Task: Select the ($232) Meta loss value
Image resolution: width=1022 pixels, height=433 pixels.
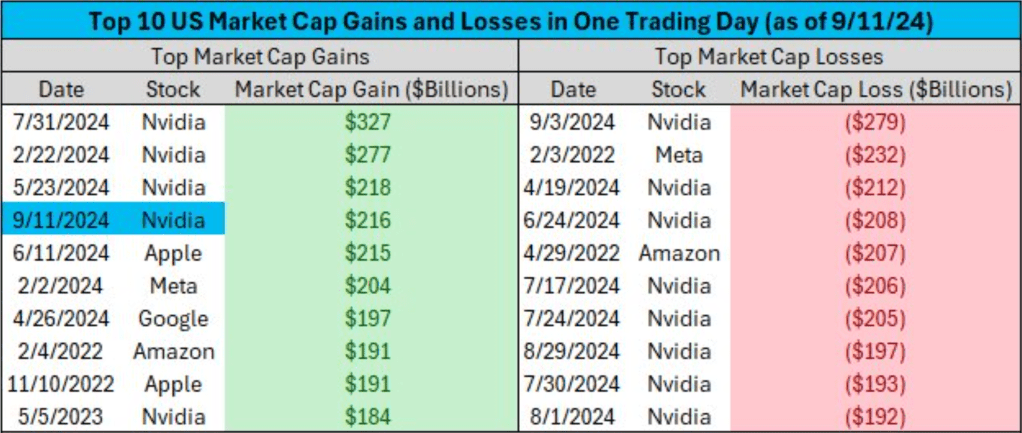Action: (875, 155)
